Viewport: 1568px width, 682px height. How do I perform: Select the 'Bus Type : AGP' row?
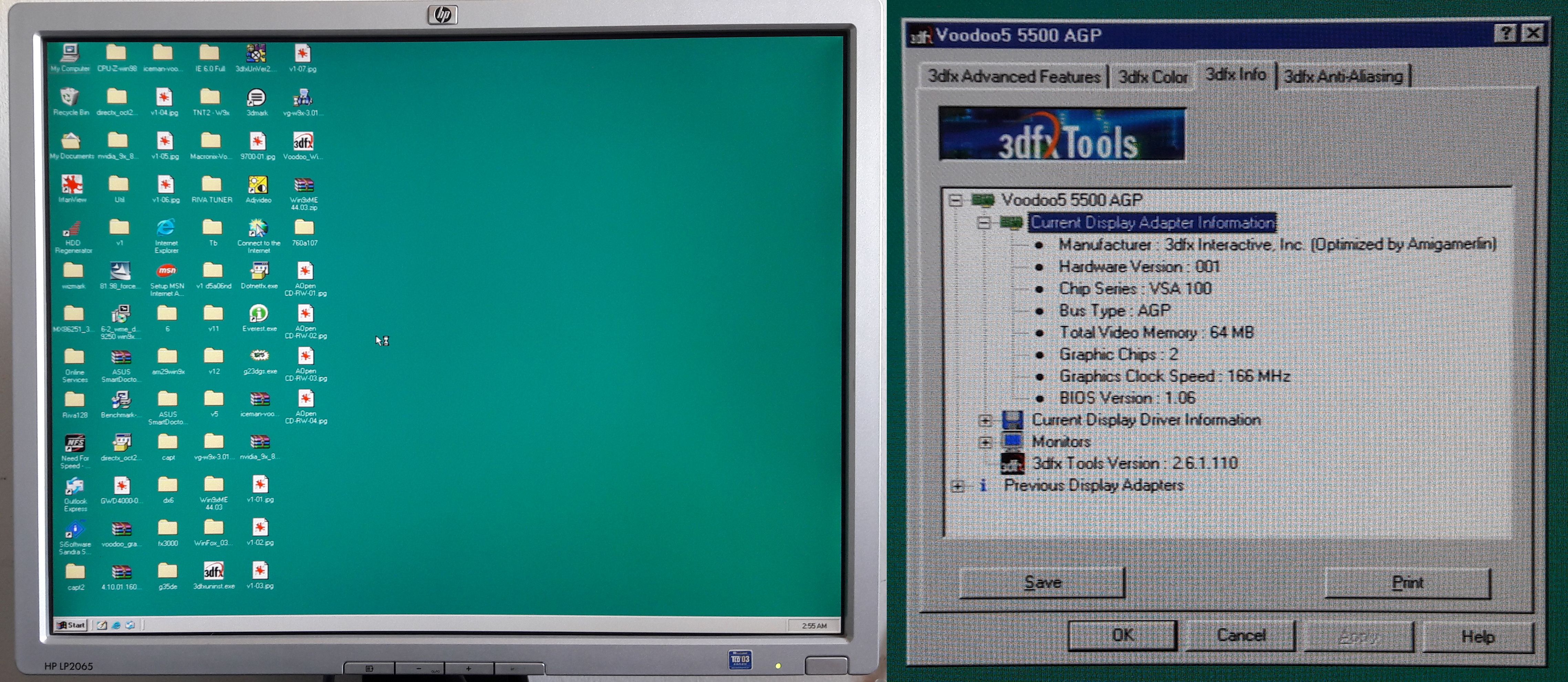pyautogui.click(x=1114, y=310)
